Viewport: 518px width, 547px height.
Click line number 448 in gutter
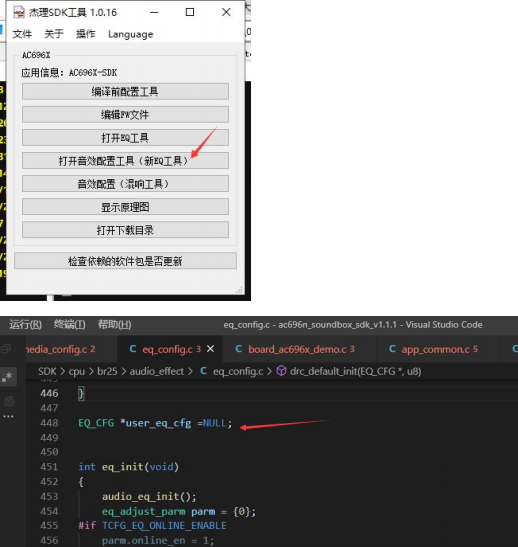pyautogui.click(x=49, y=423)
